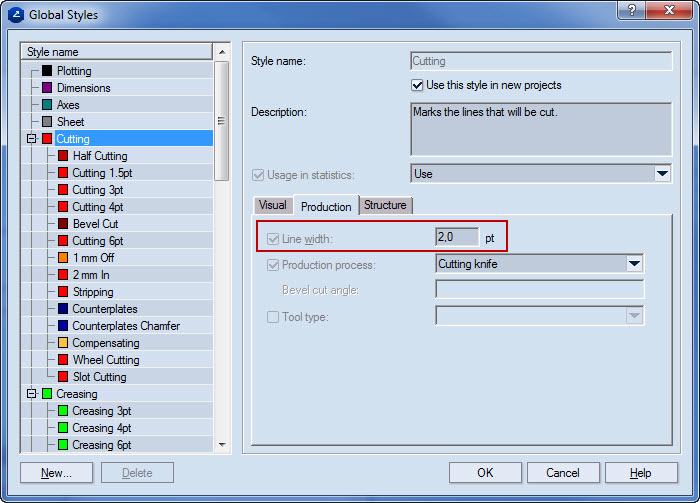Toggle Use this style in new projects
The height and width of the screenshot is (503, 700).
pos(418,85)
